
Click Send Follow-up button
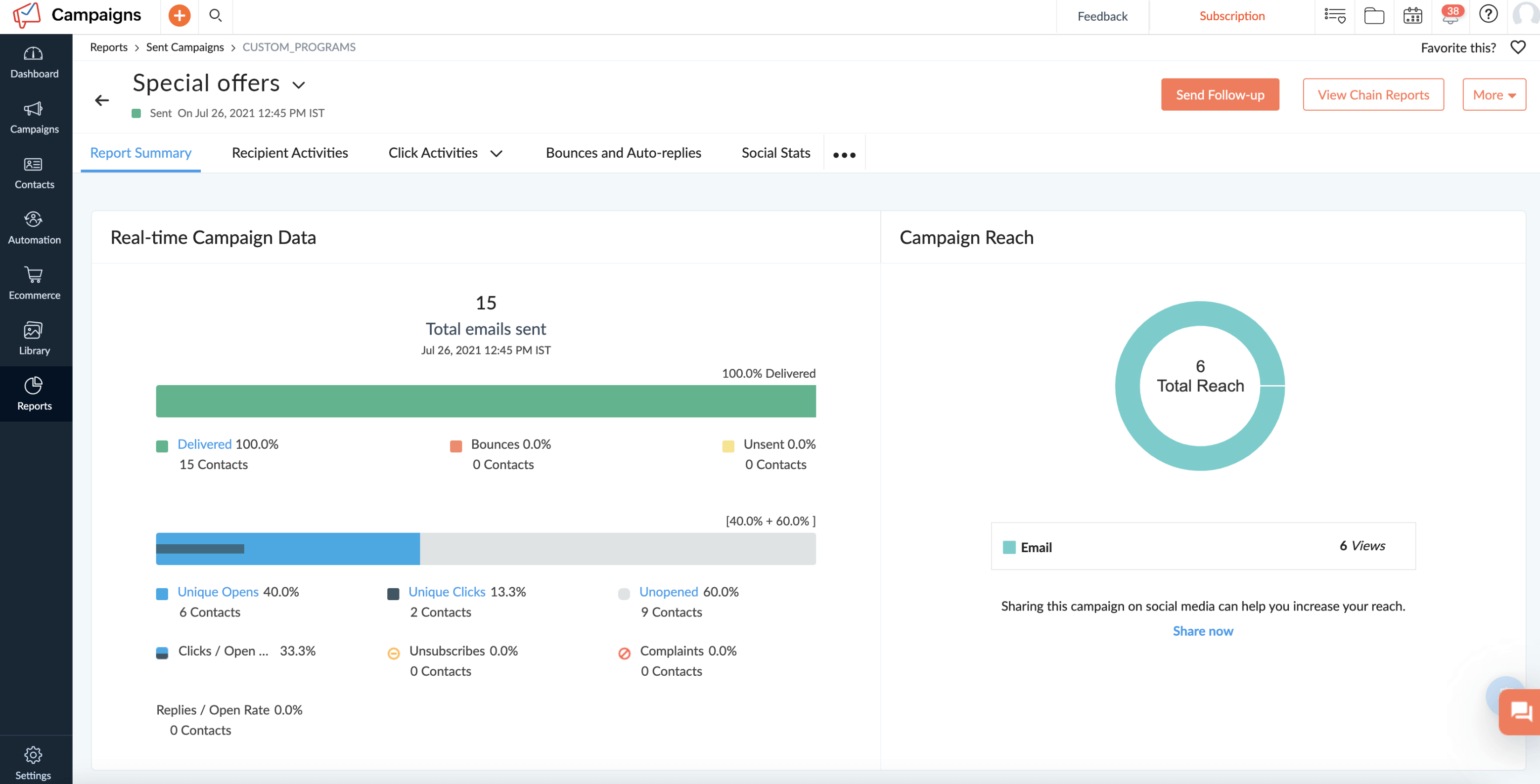pos(1220,94)
